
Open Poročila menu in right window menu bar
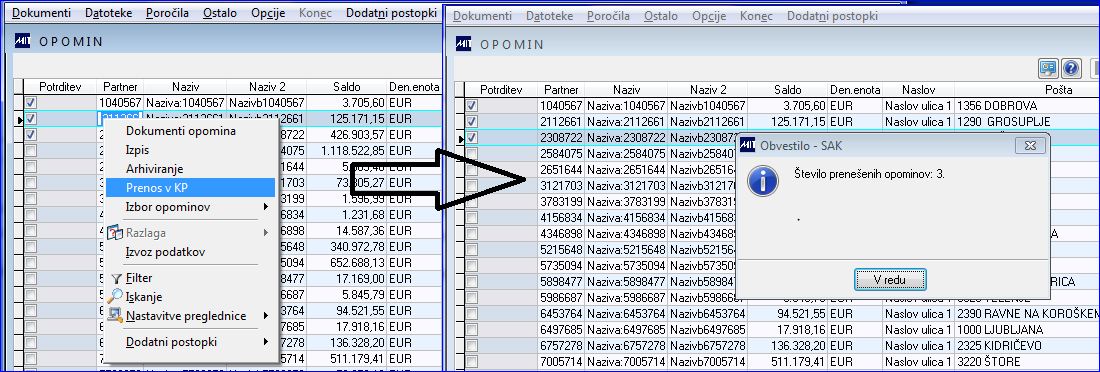coord(609,15)
